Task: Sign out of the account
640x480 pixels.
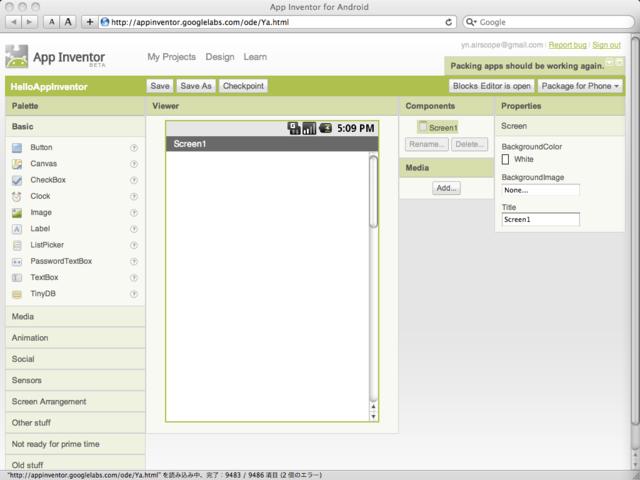Action: click(607, 45)
